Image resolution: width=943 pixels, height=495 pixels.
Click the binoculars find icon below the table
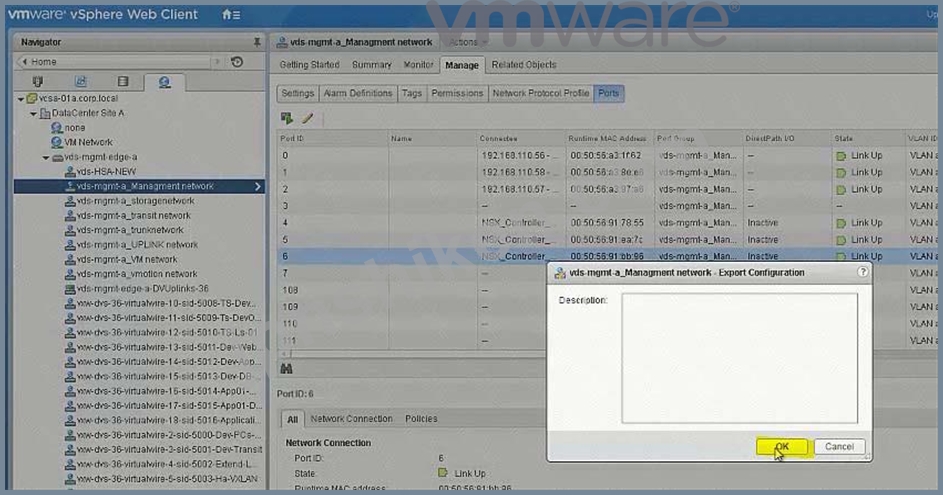(286, 368)
